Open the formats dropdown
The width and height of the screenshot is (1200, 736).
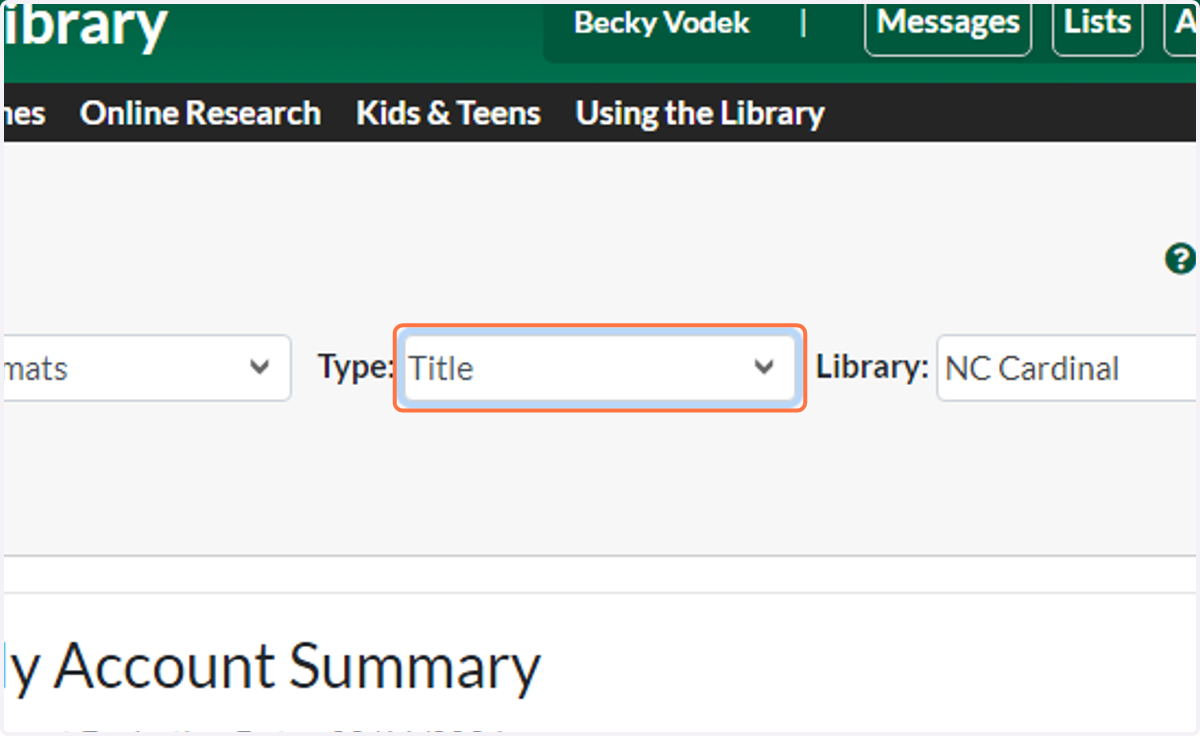(147, 368)
